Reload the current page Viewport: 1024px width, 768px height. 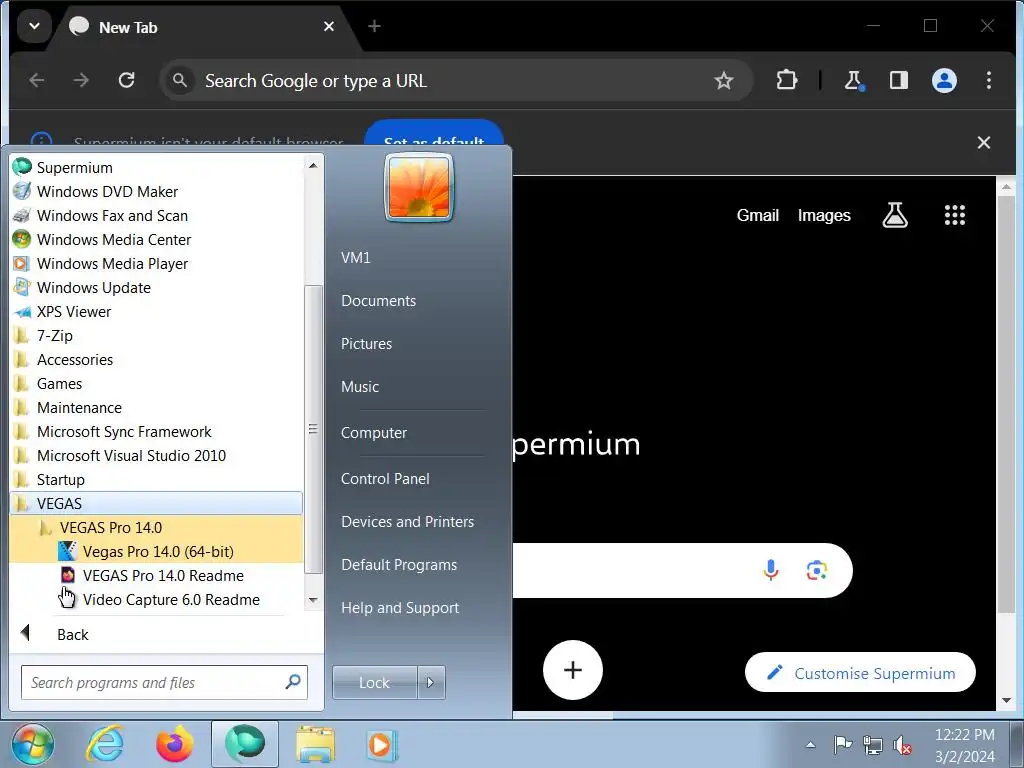pyautogui.click(x=126, y=80)
